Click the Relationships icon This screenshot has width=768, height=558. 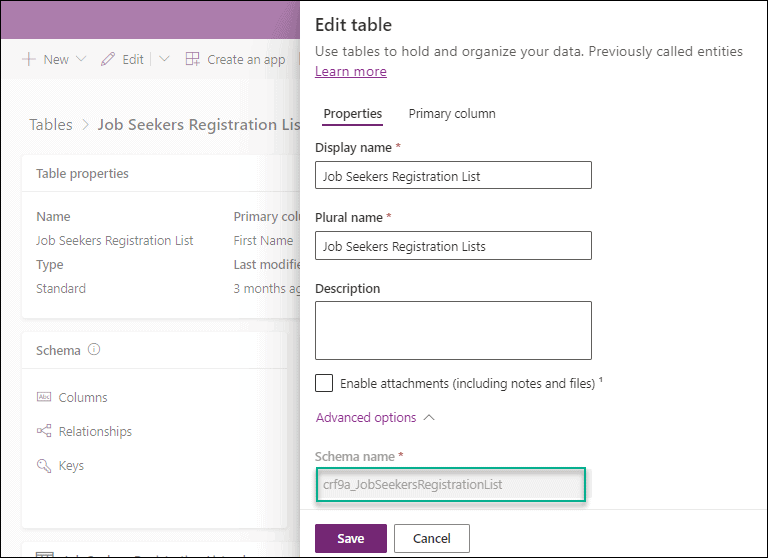click(x=44, y=431)
